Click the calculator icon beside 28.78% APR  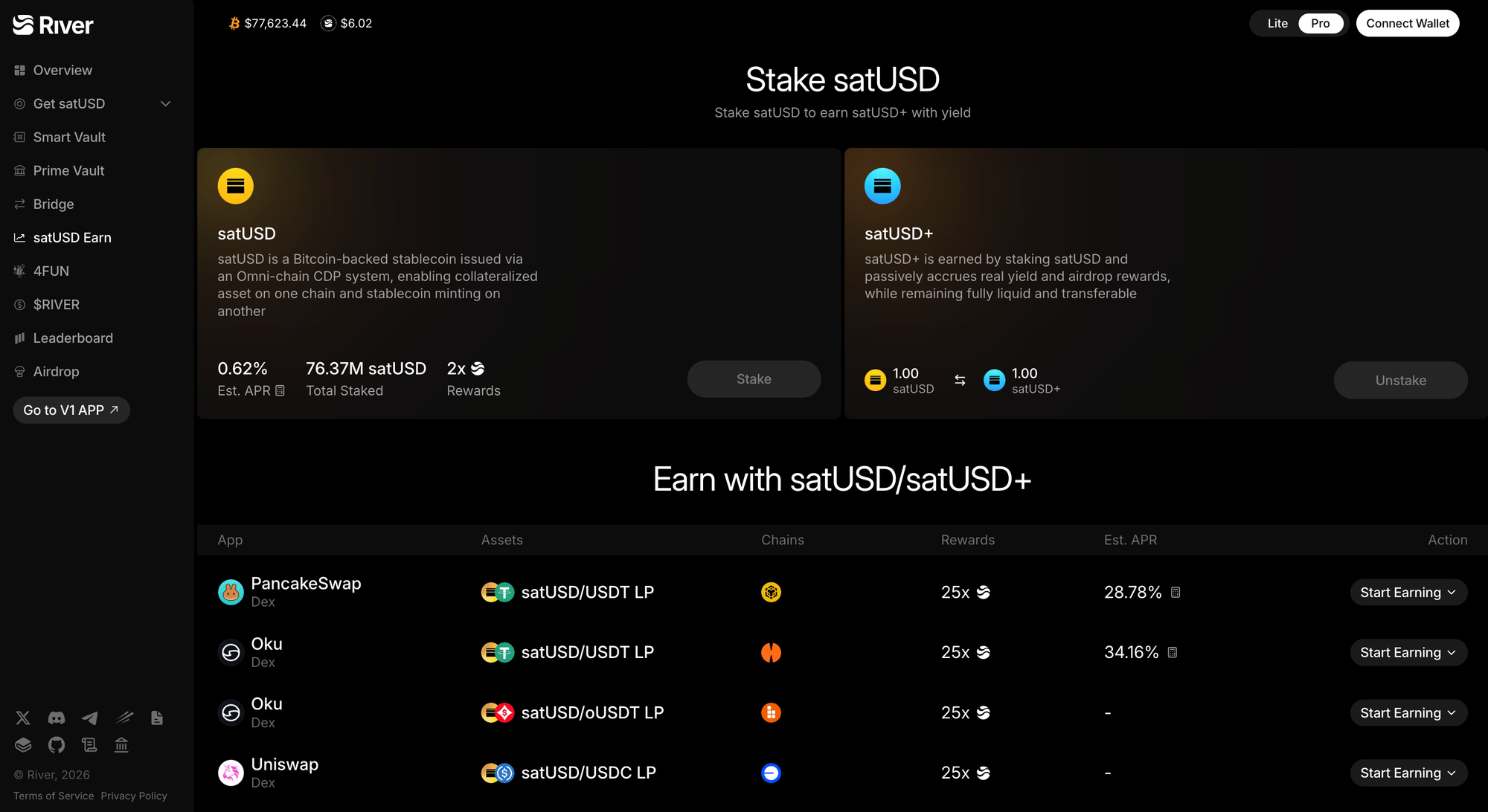(x=1176, y=593)
